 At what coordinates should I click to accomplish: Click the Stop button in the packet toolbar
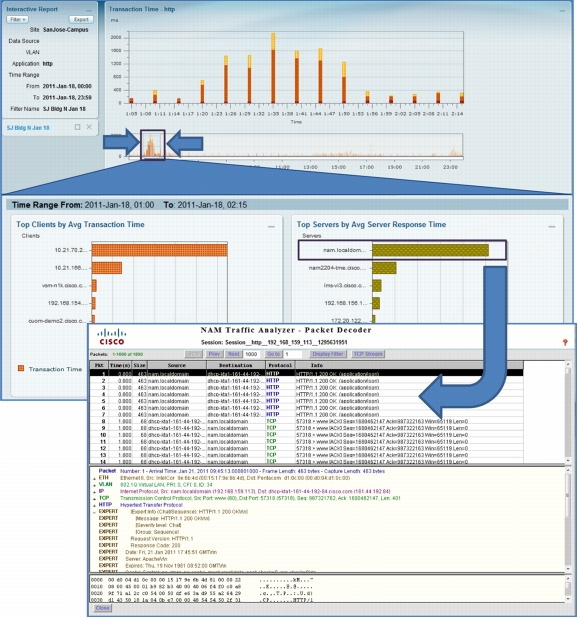pyautogui.click(x=193, y=354)
